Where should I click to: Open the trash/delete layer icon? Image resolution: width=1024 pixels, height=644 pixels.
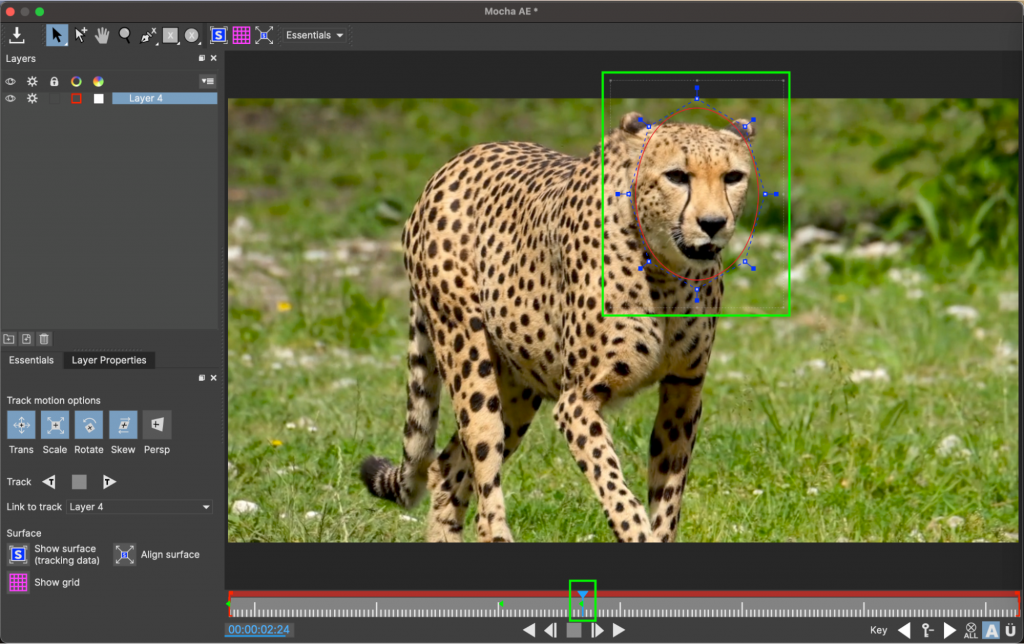(42, 339)
